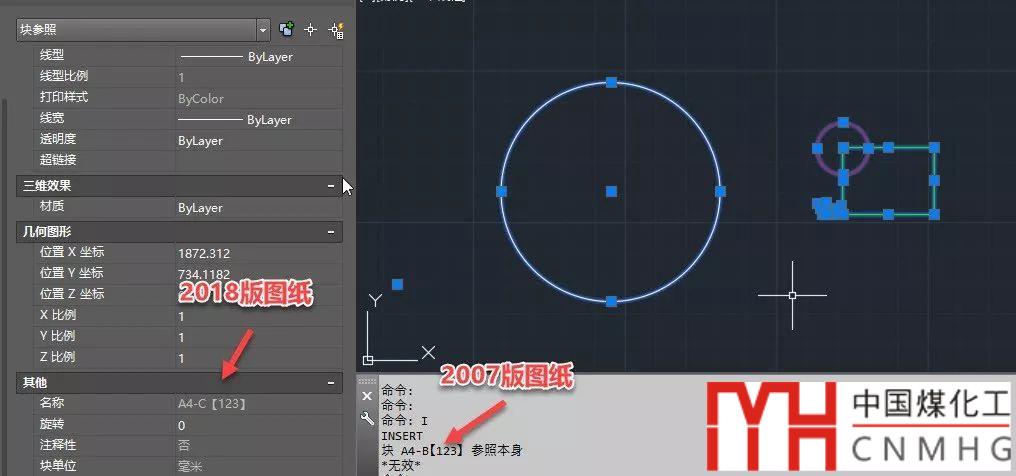This screenshot has height=476, width=1016.
Task: Click the large circle's center grip
Action: (611, 191)
